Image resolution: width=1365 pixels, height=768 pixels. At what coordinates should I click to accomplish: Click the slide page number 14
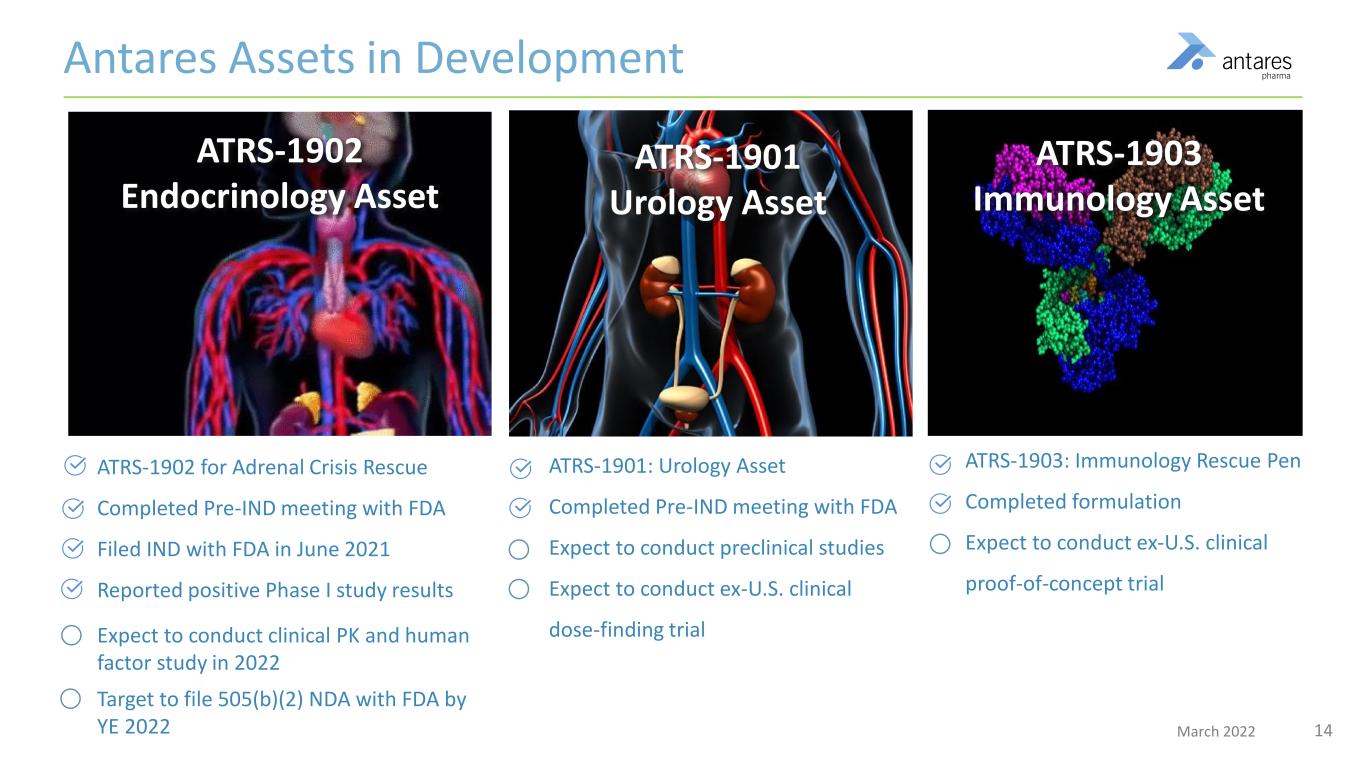(x=1322, y=731)
